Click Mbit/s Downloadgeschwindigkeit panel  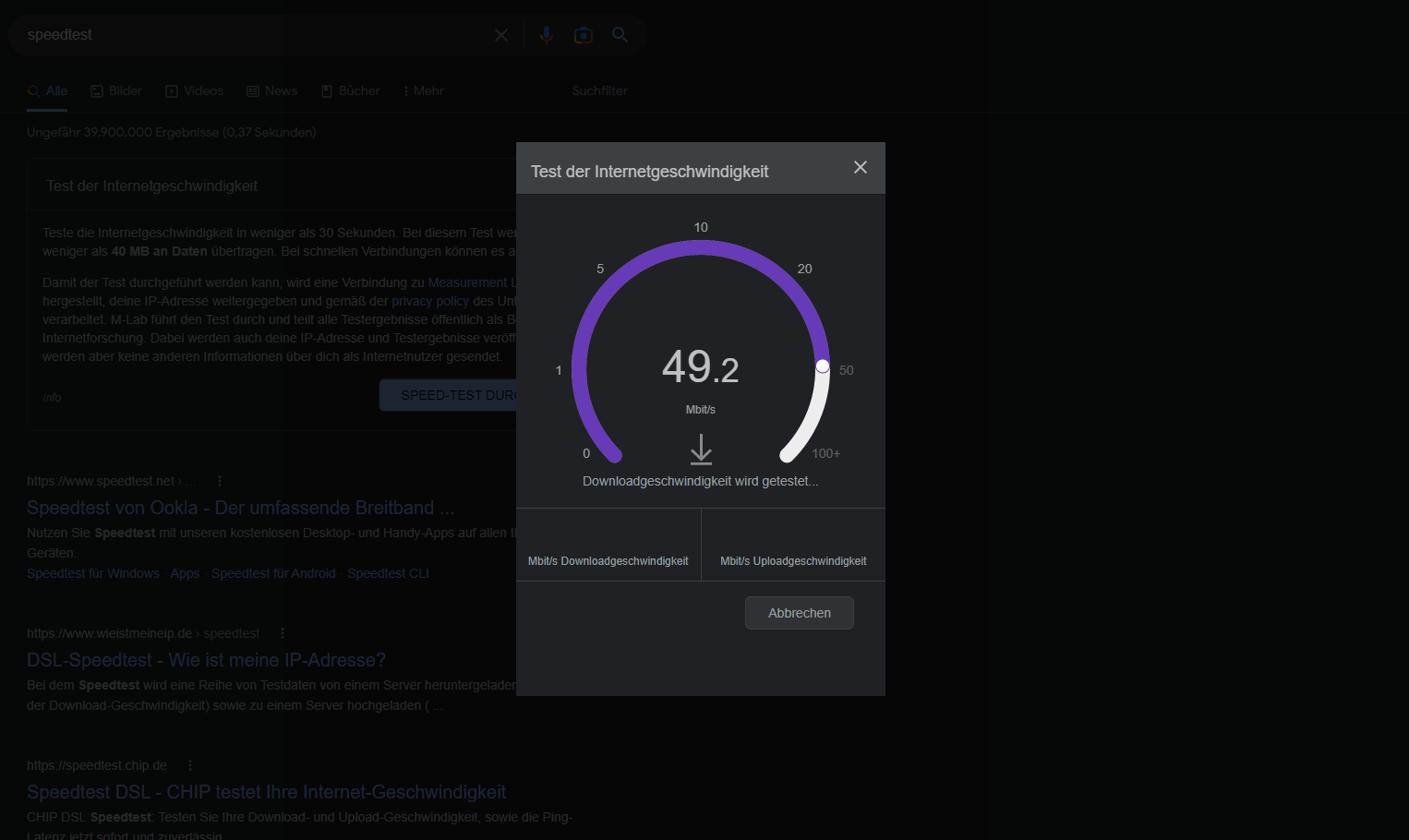click(608, 545)
